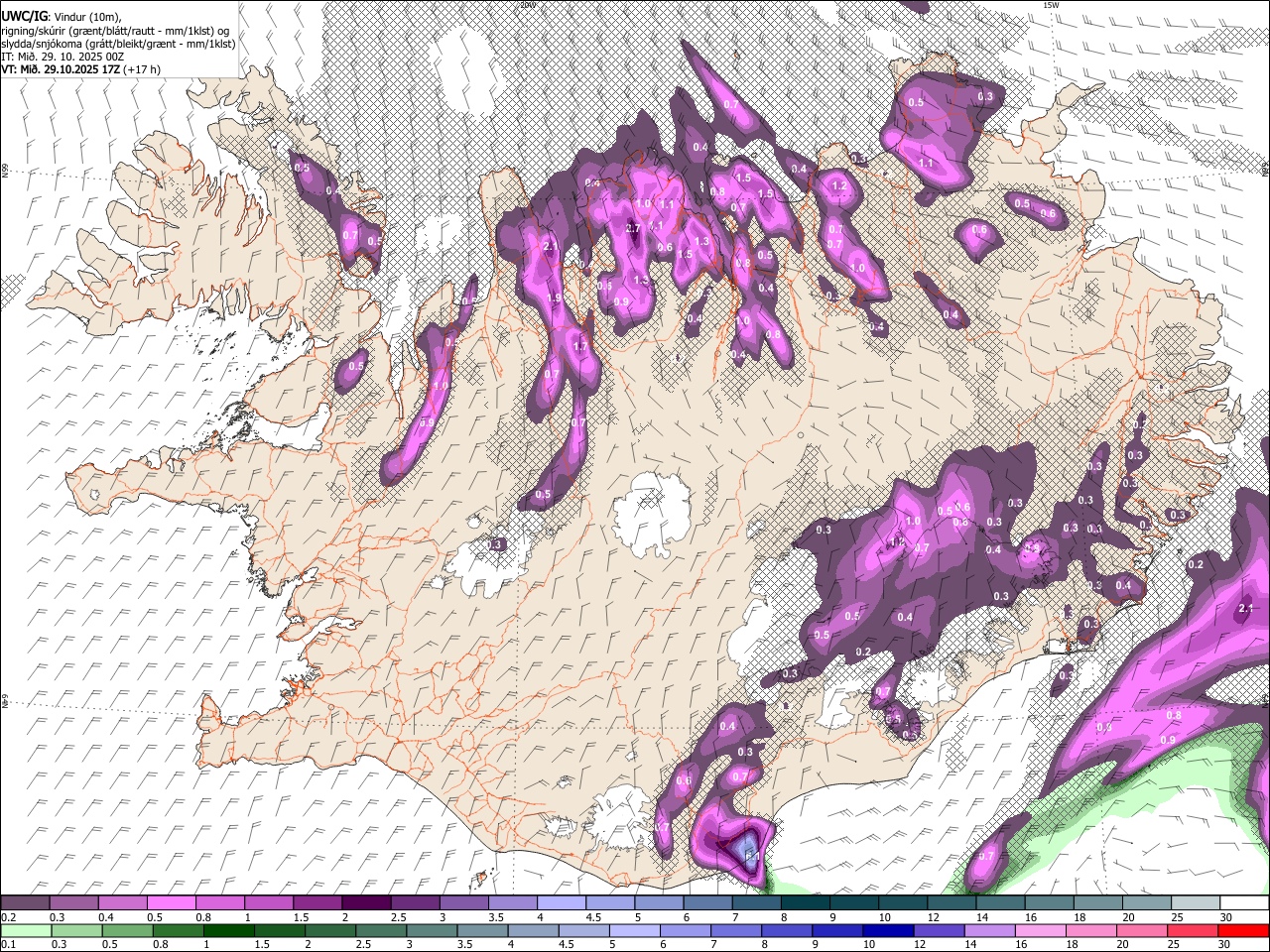This screenshot has height=952, width=1270.
Task: Click the upper scale label 25
Action: [1178, 917]
